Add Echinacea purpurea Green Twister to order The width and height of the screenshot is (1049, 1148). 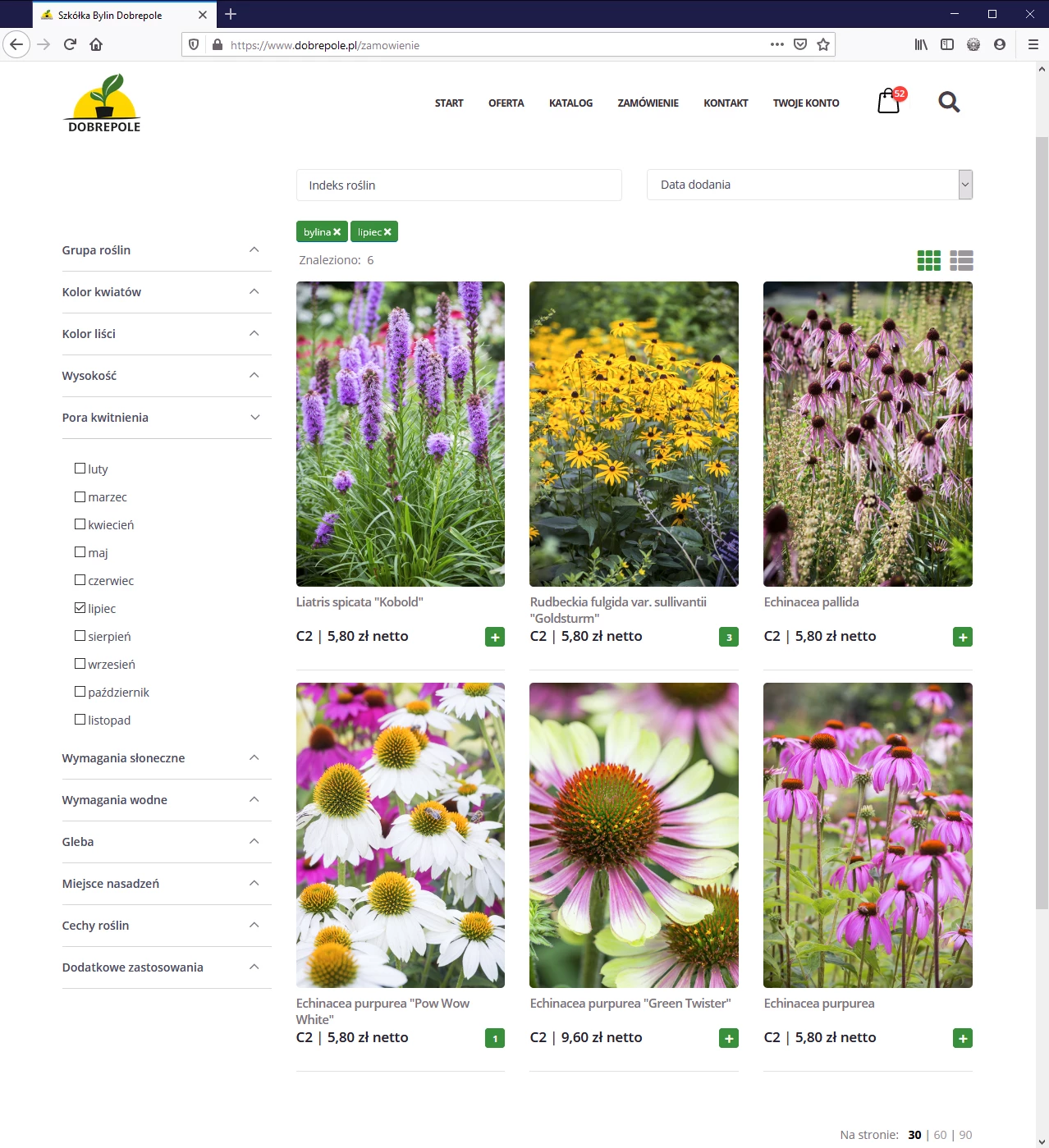click(728, 1038)
